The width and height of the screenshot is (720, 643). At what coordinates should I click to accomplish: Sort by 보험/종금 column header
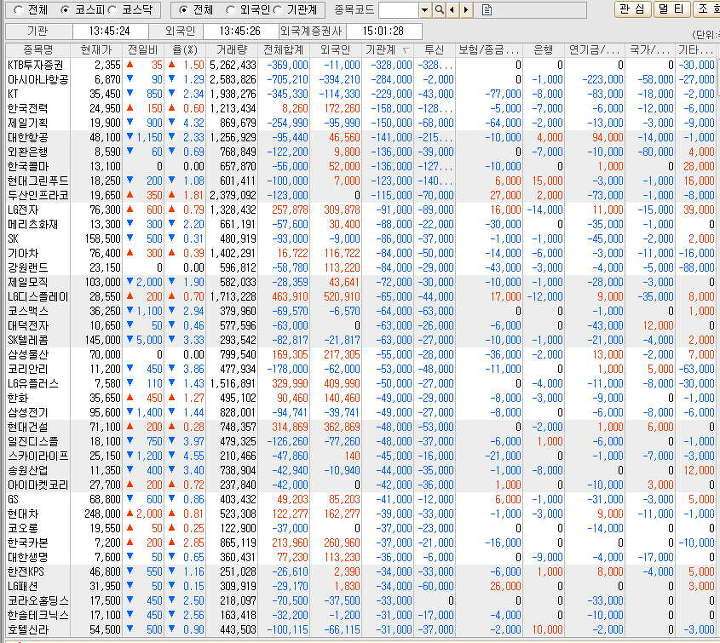tap(489, 50)
